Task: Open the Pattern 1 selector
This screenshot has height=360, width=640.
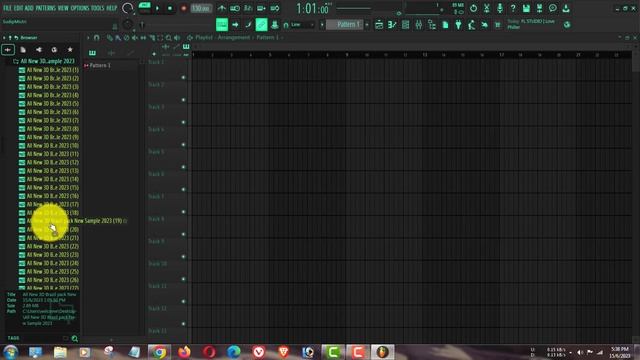Action: click(345, 25)
